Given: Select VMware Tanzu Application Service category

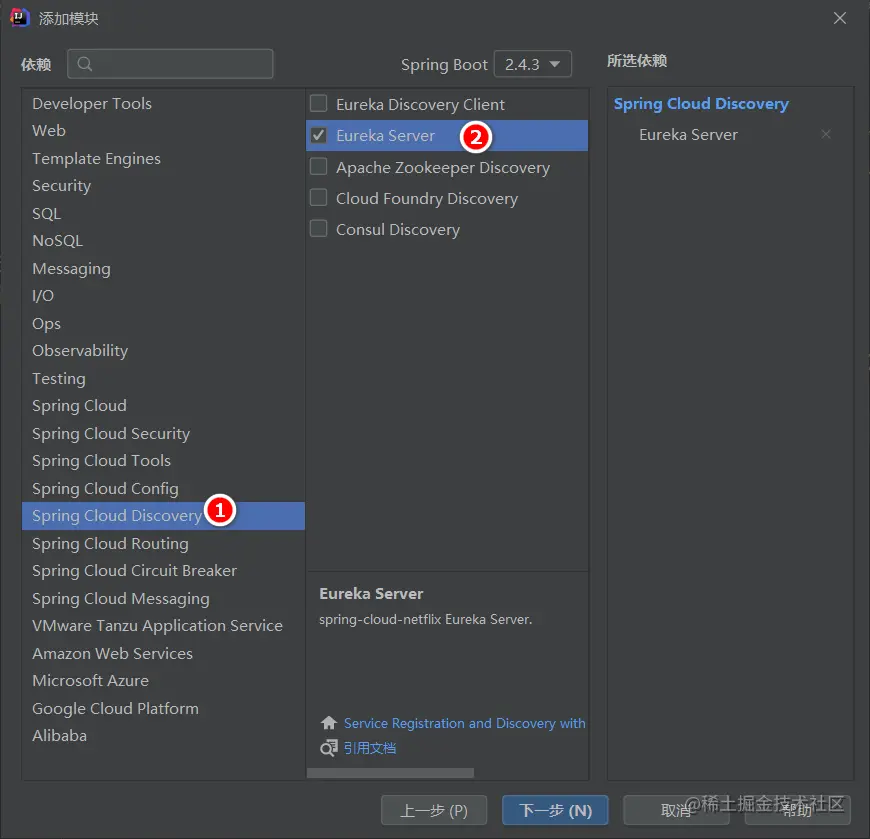Looking at the screenshot, I should pyautogui.click(x=163, y=625).
